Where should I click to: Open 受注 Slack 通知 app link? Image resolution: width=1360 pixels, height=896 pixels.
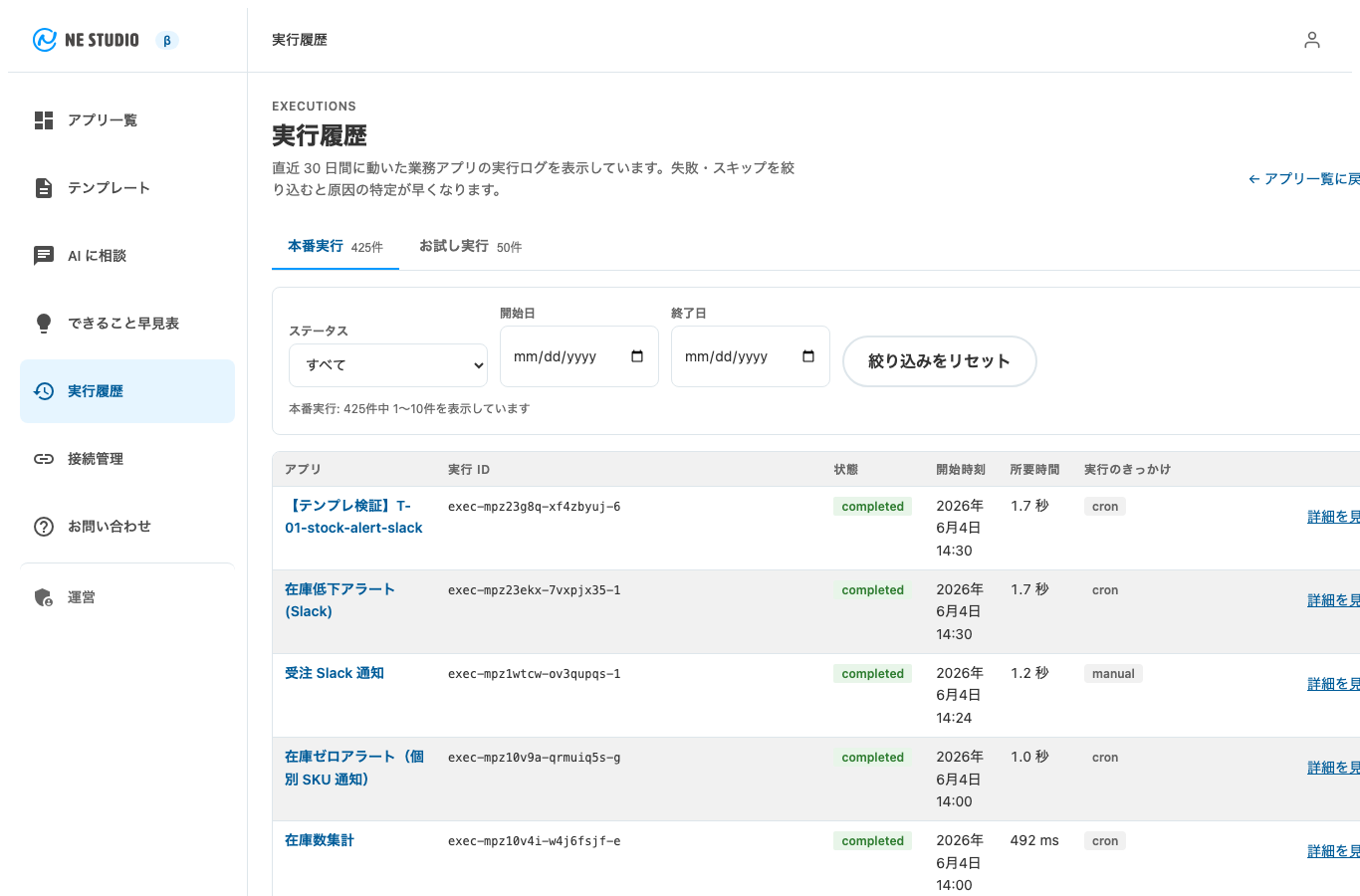click(x=335, y=673)
